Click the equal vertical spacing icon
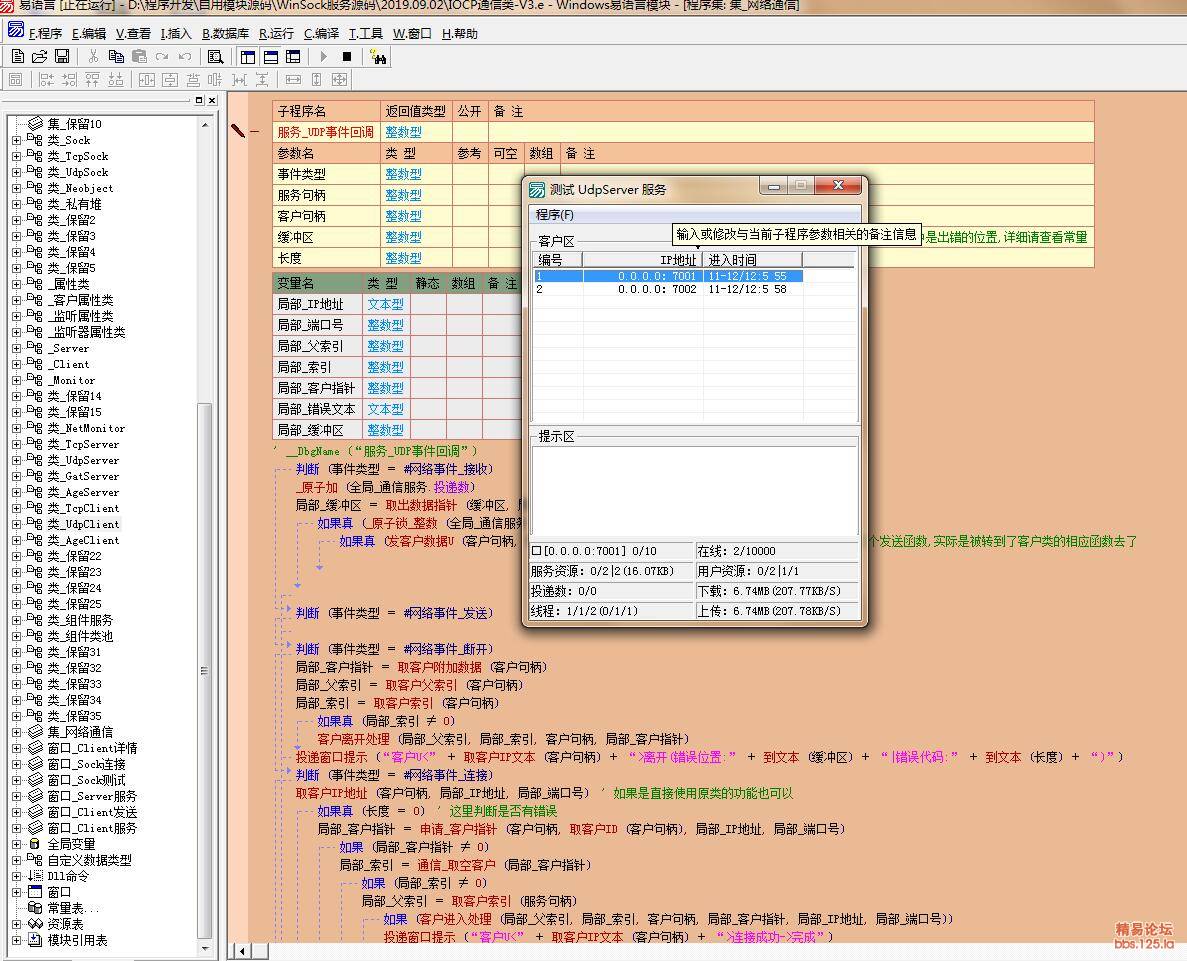 point(262,79)
